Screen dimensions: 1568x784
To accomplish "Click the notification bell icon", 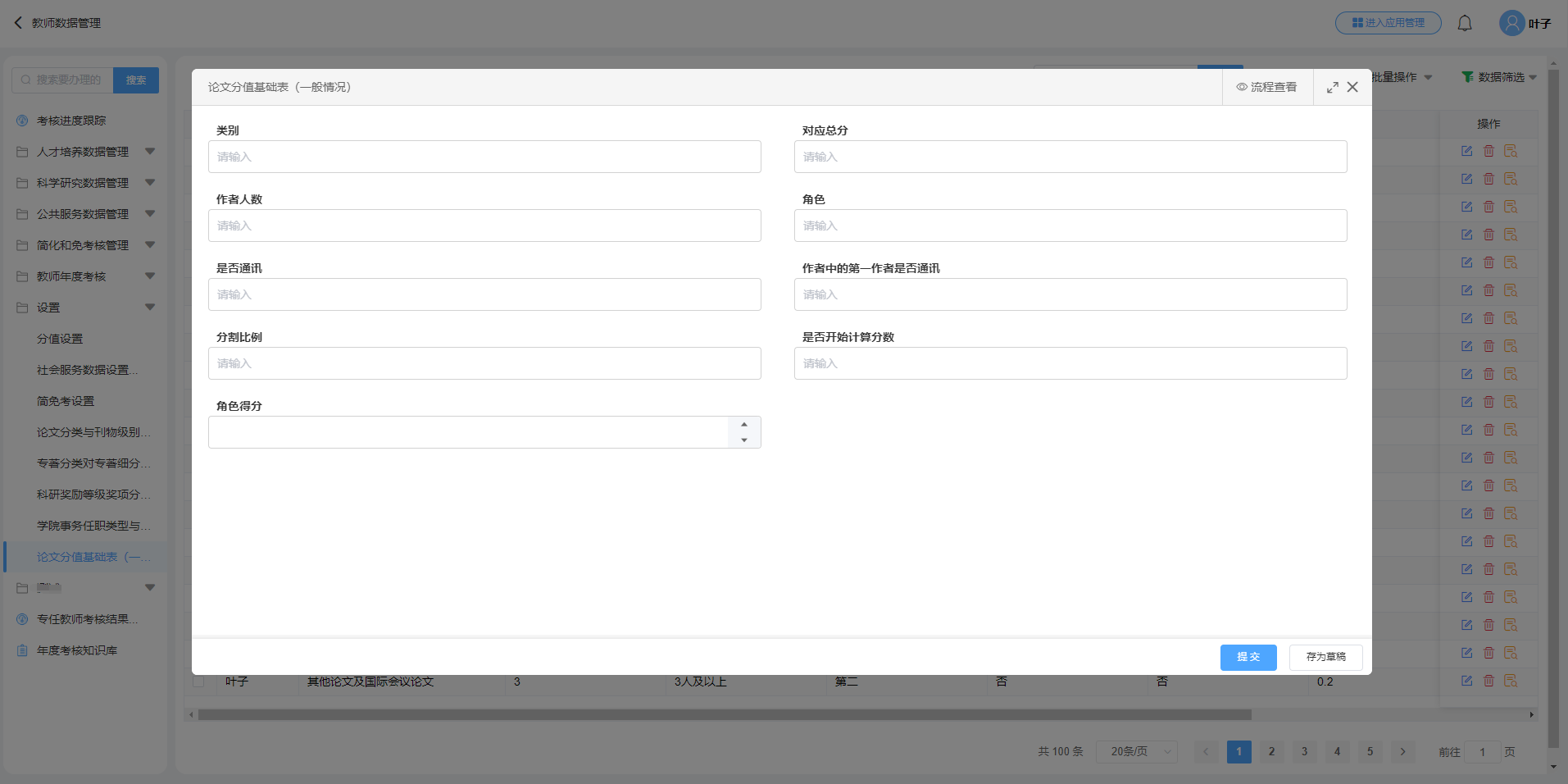I will pyautogui.click(x=1464, y=23).
